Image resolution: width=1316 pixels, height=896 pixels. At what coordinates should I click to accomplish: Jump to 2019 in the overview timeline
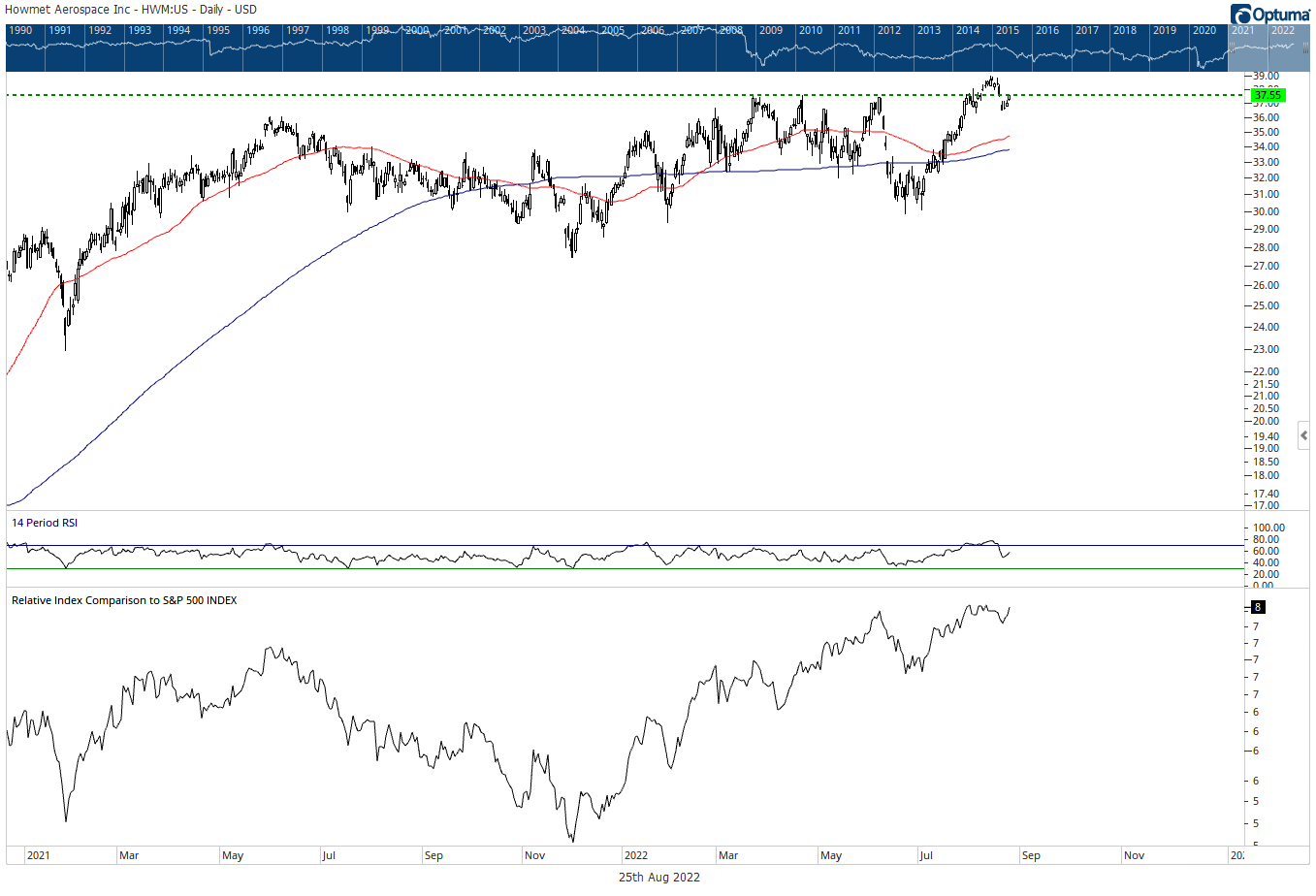pos(1165,30)
